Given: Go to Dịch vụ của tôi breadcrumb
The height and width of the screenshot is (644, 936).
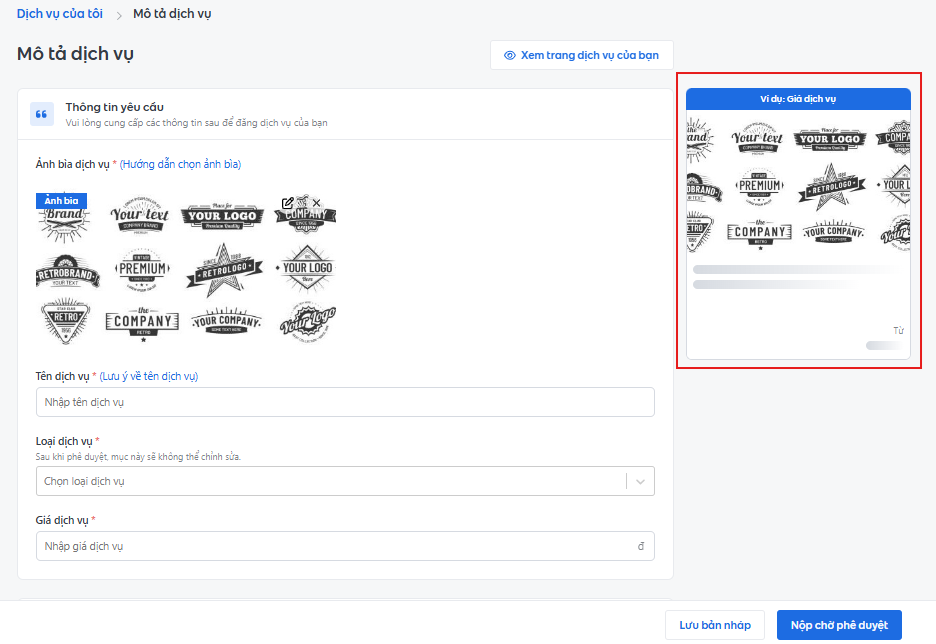Looking at the screenshot, I should [x=59, y=14].
